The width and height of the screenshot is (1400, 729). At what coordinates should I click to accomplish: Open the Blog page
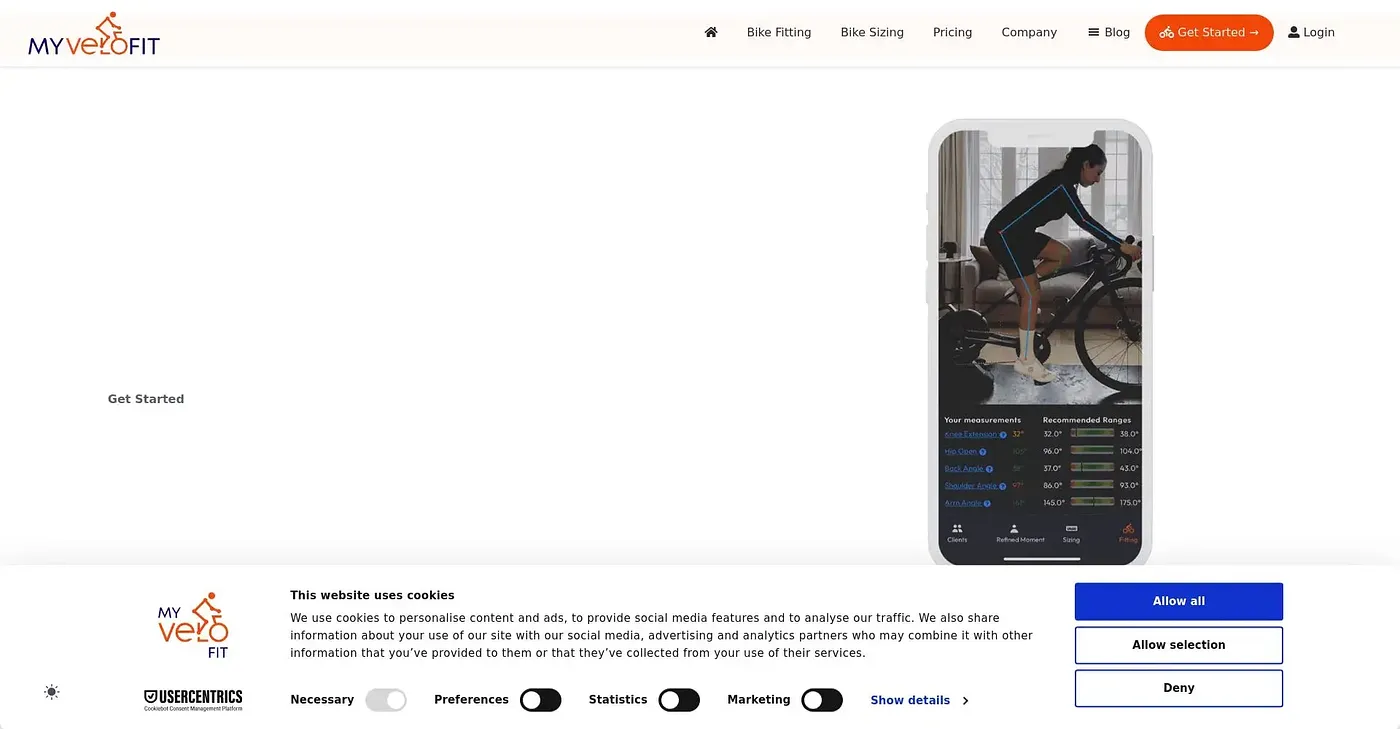(1109, 32)
